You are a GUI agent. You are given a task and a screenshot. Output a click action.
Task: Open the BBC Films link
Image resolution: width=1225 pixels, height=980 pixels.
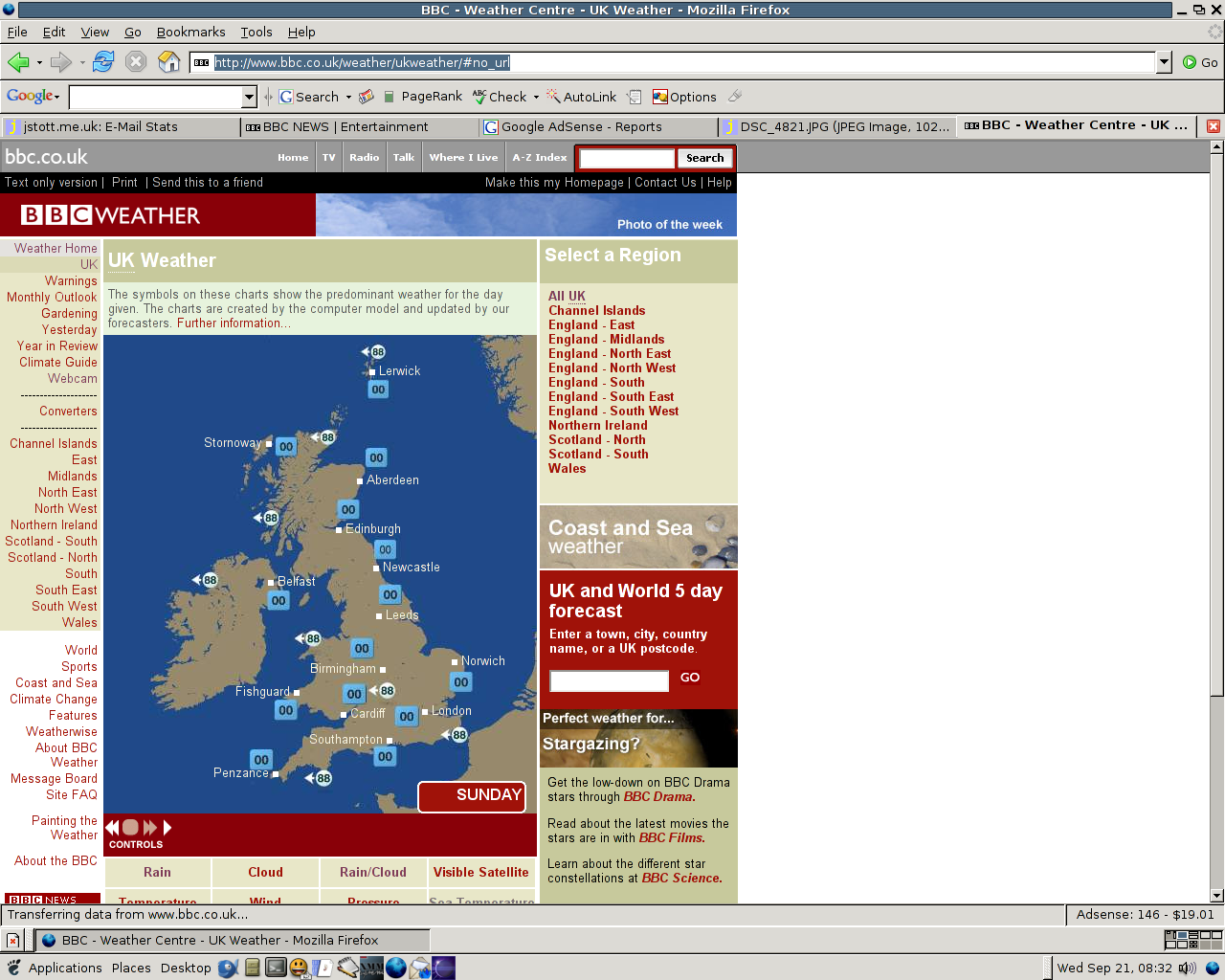click(672, 837)
